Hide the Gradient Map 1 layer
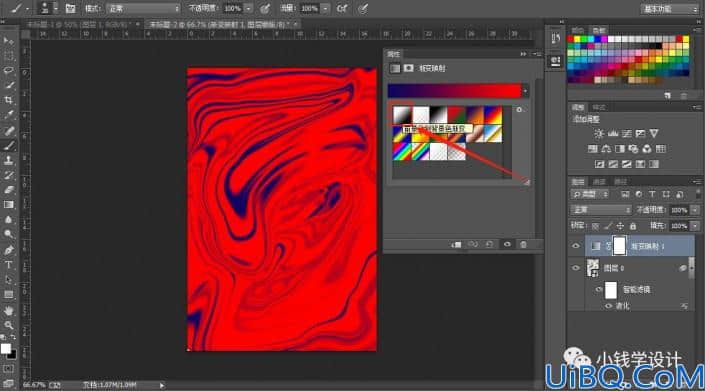The height and width of the screenshot is (391, 705). [x=576, y=246]
